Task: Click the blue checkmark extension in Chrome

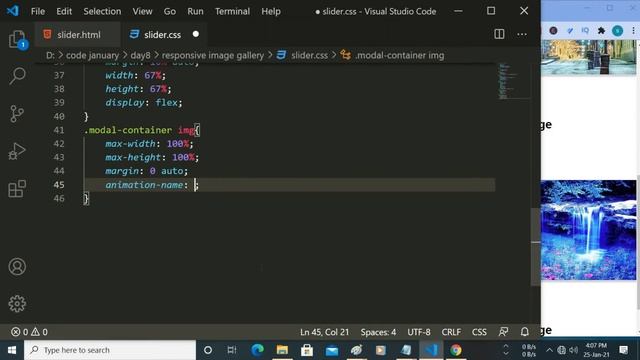Action: 570,31
